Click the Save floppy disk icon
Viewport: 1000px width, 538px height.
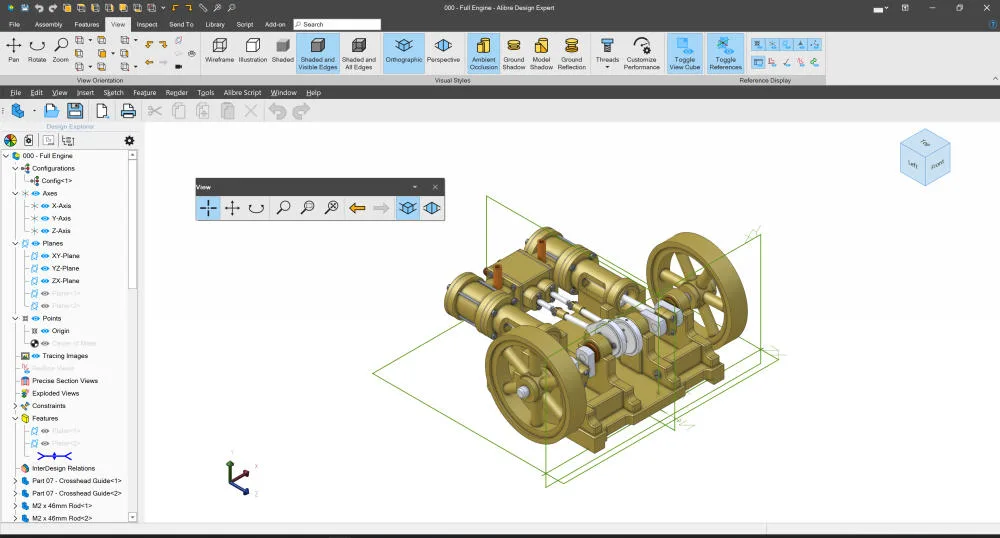pyautogui.click(x=75, y=111)
